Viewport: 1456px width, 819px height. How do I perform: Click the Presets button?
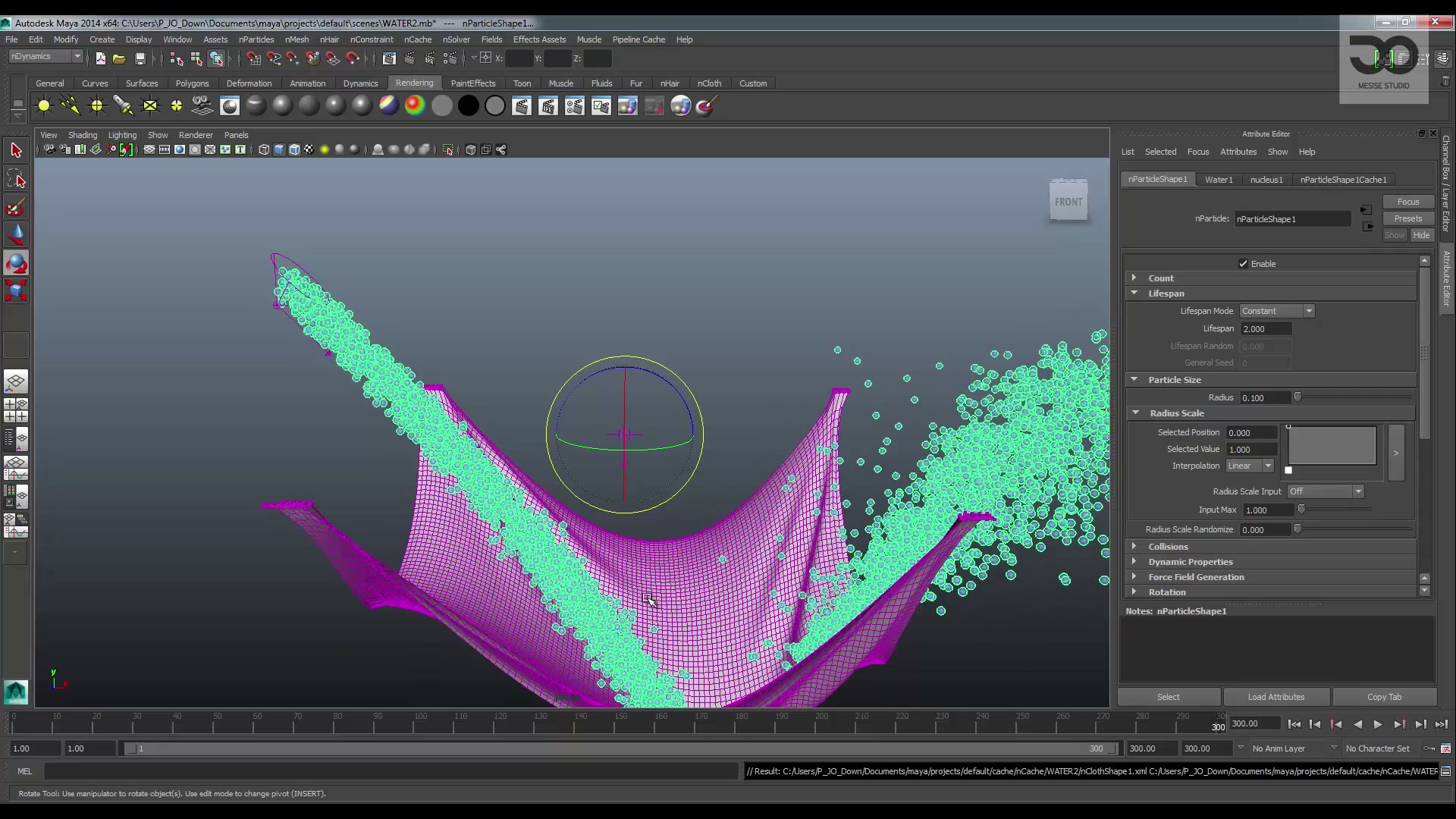pyautogui.click(x=1408, y=218)
